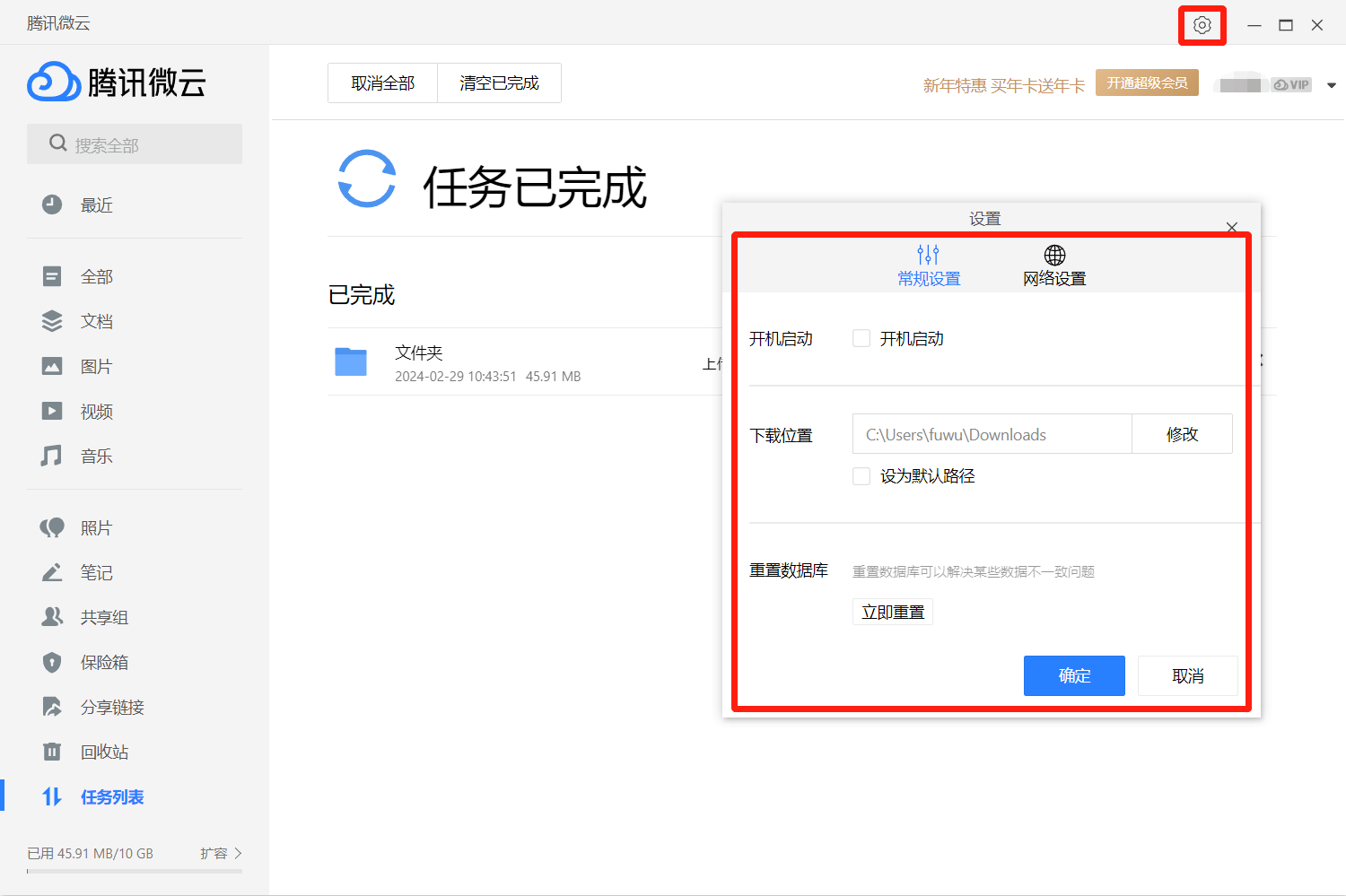Screen dimensions: 1346x896
Task: Click the Tencent Weiyun cloud logo
Action: coord(54,82)
